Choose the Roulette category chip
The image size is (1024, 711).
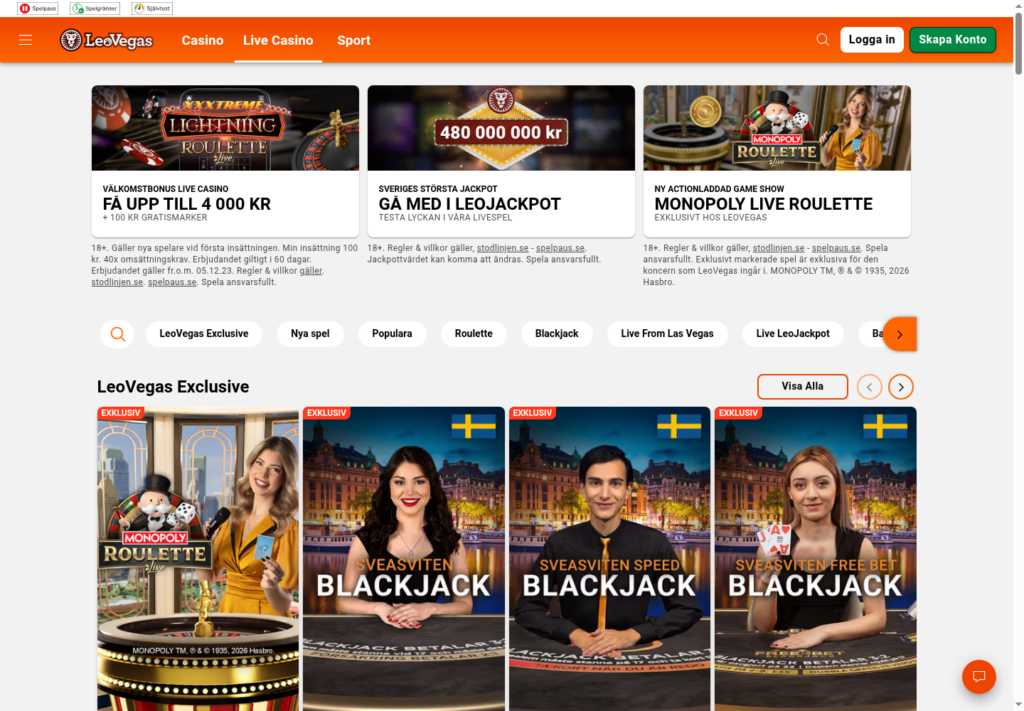[x=473, y=334]
